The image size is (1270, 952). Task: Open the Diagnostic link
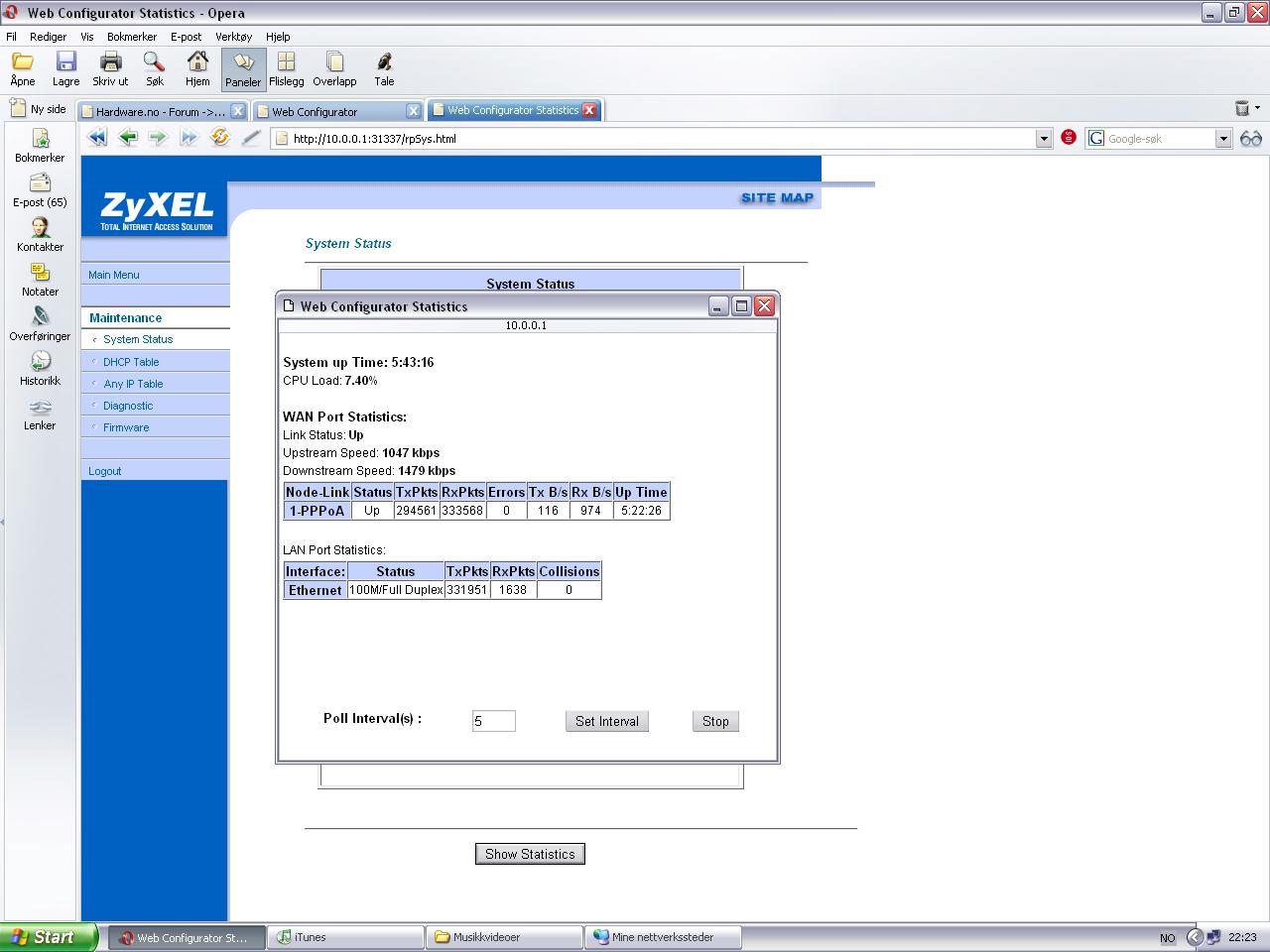click(x=128, y=406)
